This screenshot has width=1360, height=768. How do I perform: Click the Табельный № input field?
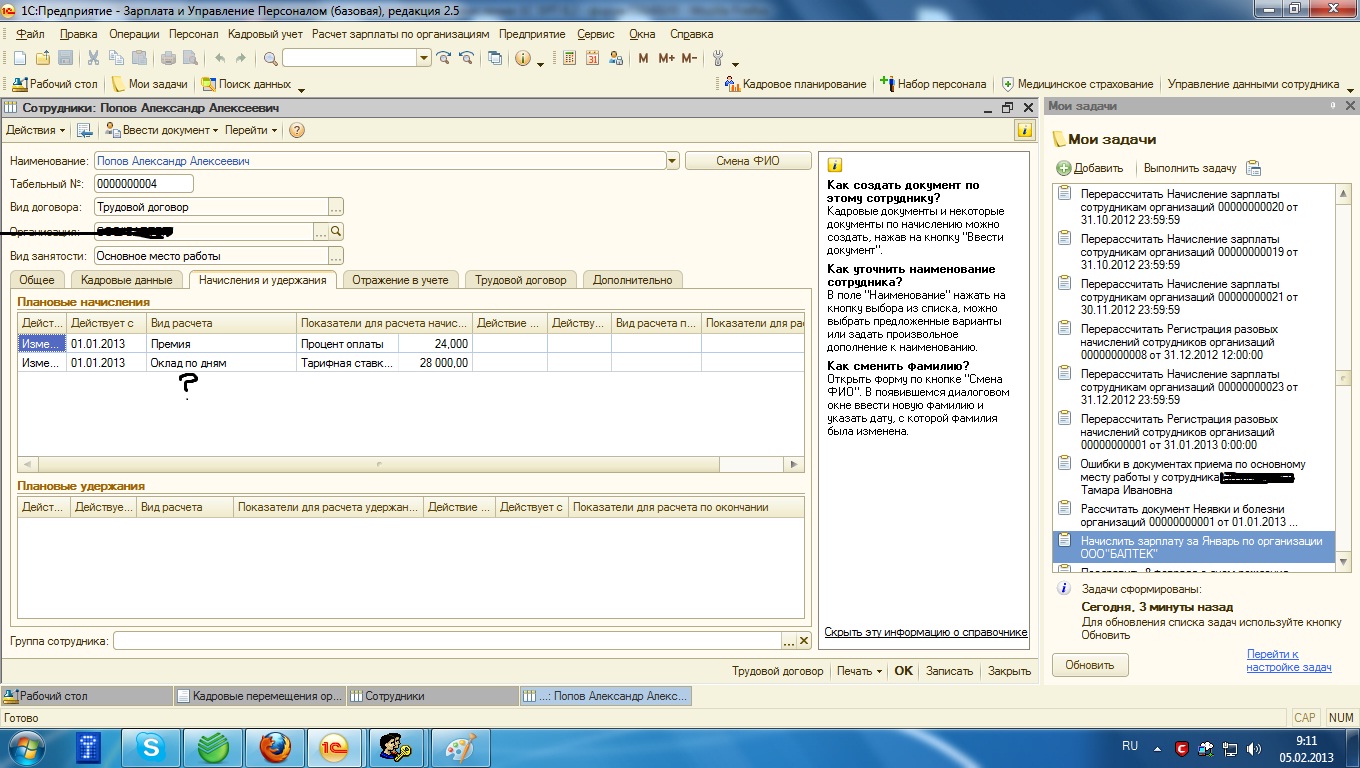point(143,184)
